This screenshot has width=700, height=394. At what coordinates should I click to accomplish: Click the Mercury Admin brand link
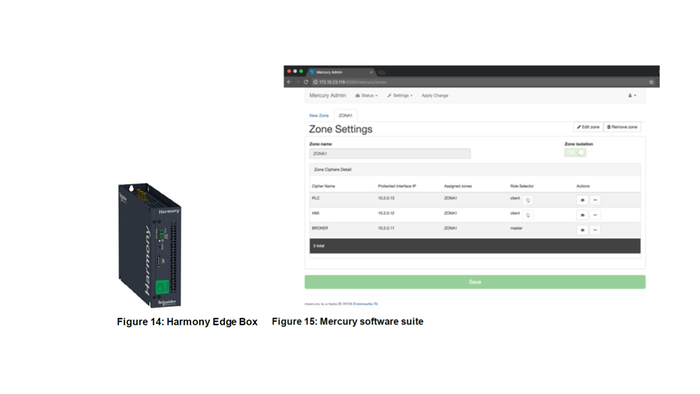(328, 95)
